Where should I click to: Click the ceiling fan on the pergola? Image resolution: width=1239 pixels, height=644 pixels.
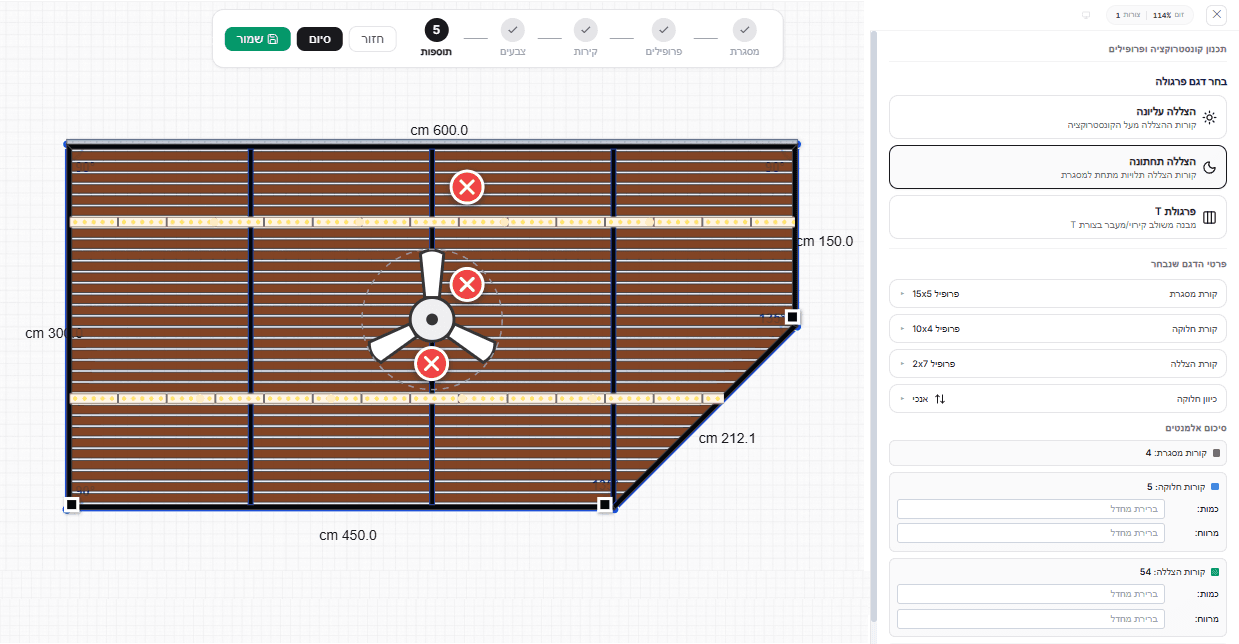pos(431,319)
